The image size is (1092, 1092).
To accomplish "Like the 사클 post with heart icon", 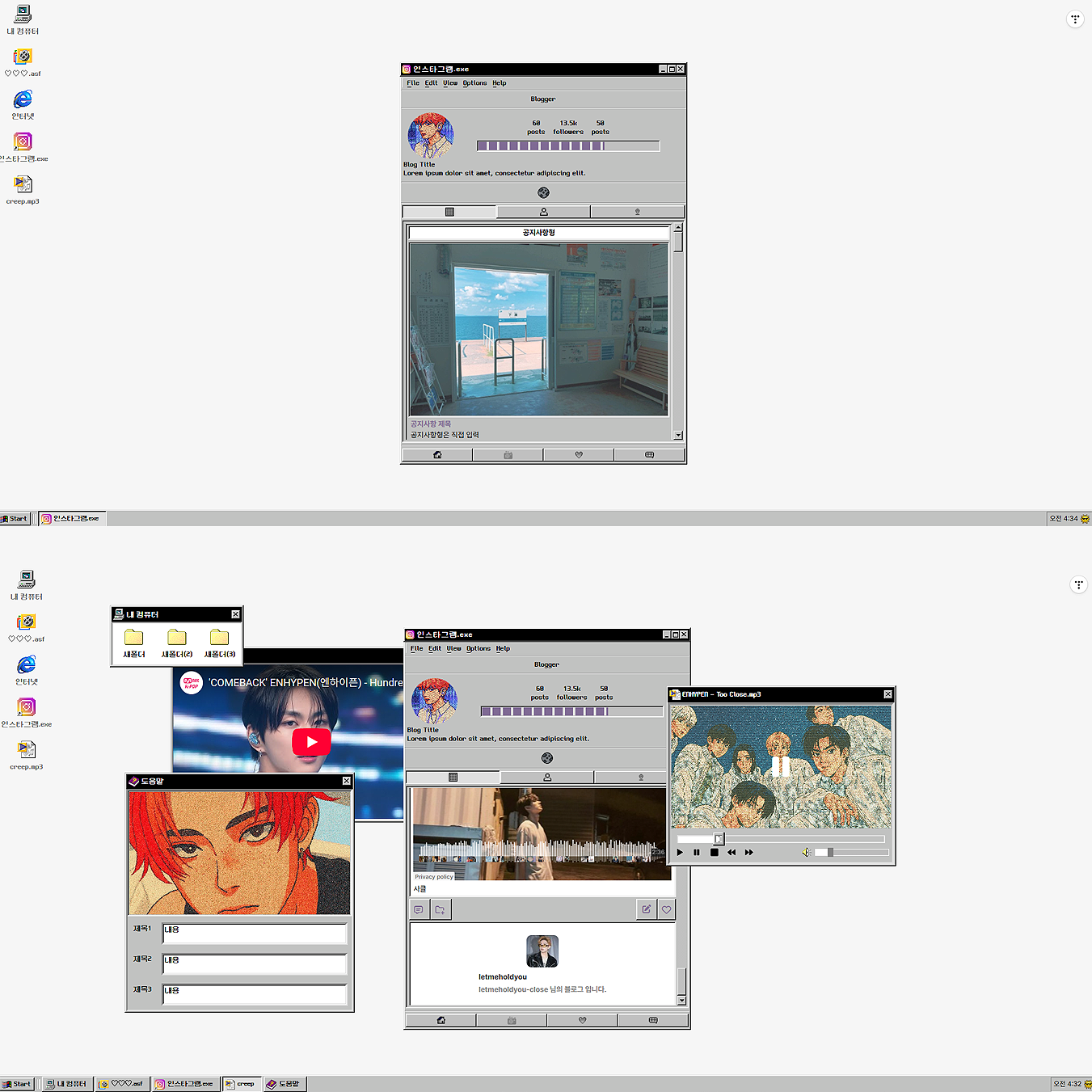I will 666,909.
